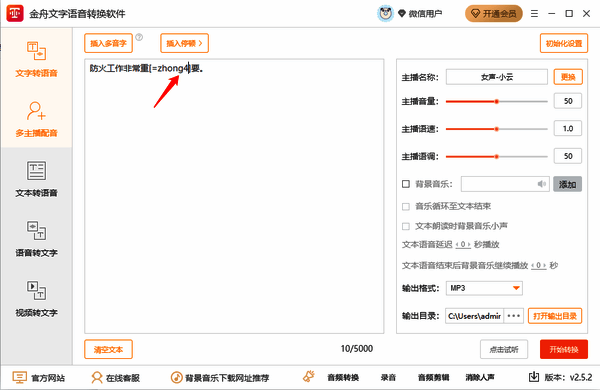600x390 pixels.
Task: Click the 消除人声 footer tool
Action: 480,378
